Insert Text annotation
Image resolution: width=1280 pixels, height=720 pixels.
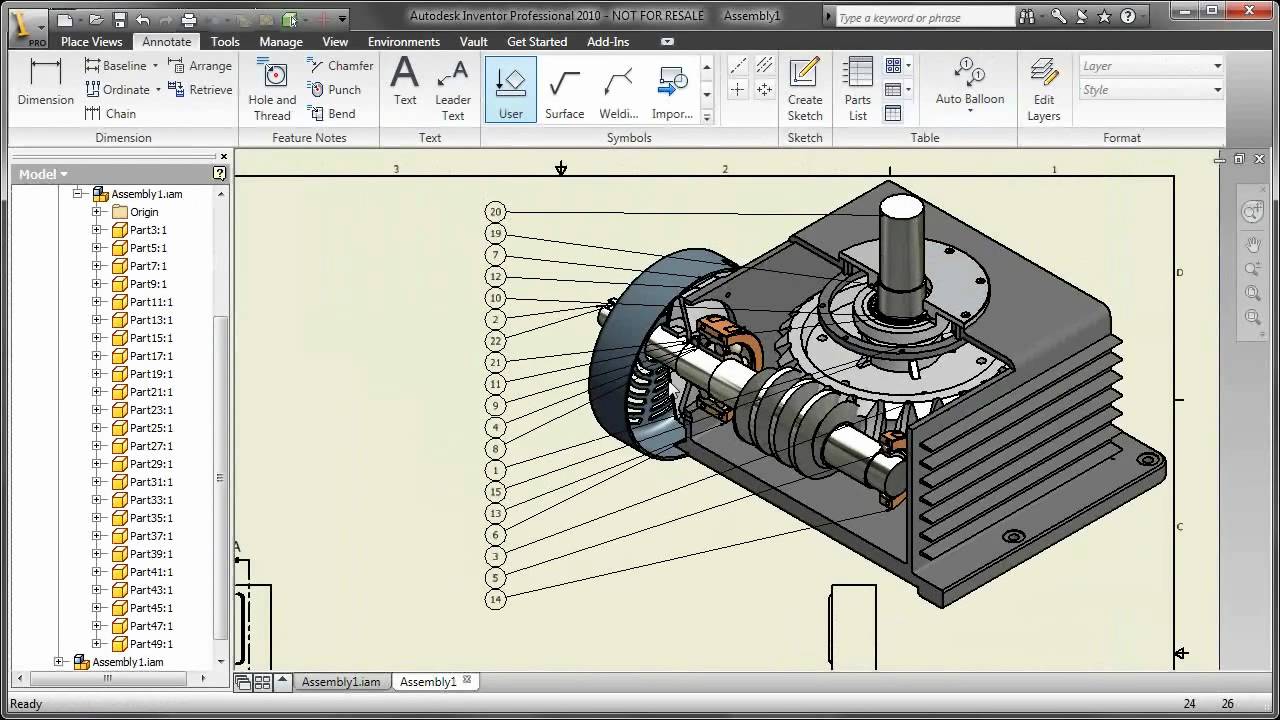[405, 82]
